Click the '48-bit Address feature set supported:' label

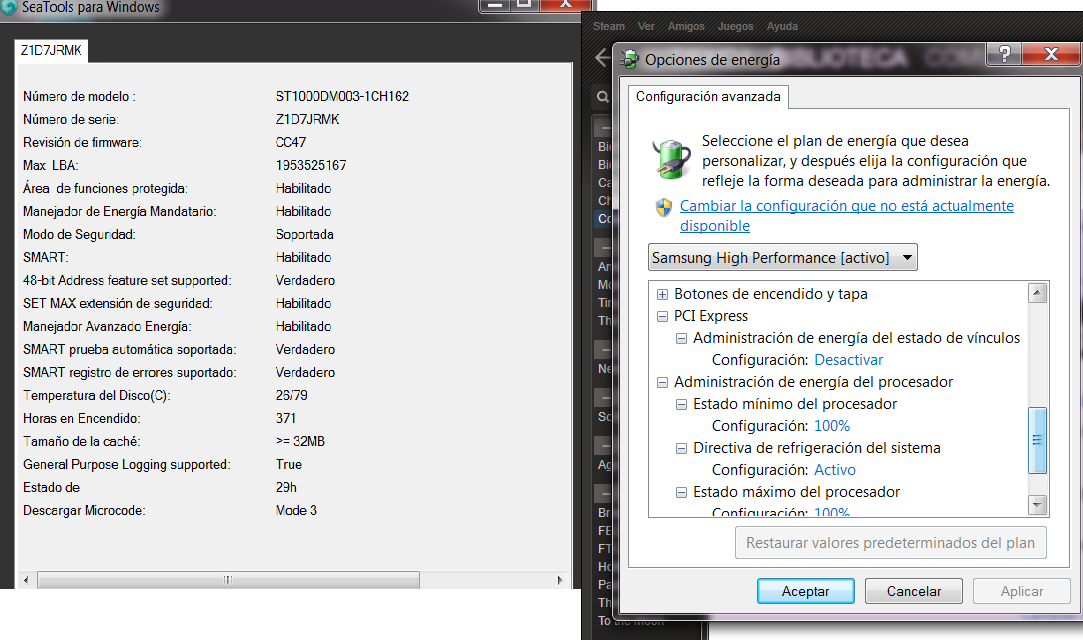pos(127,280)
